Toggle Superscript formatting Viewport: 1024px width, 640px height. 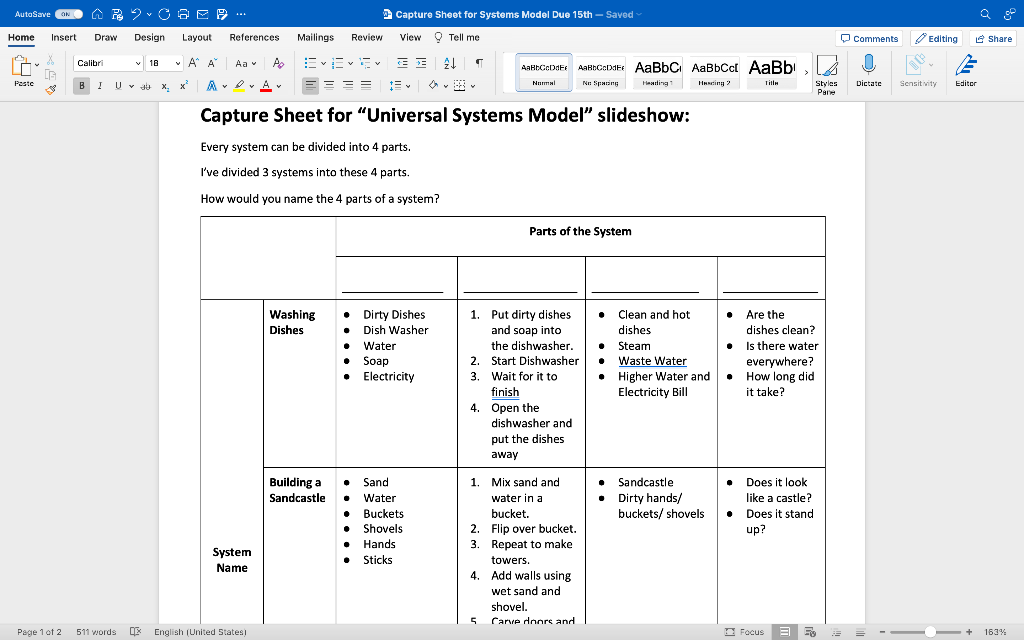click(184, 86)
